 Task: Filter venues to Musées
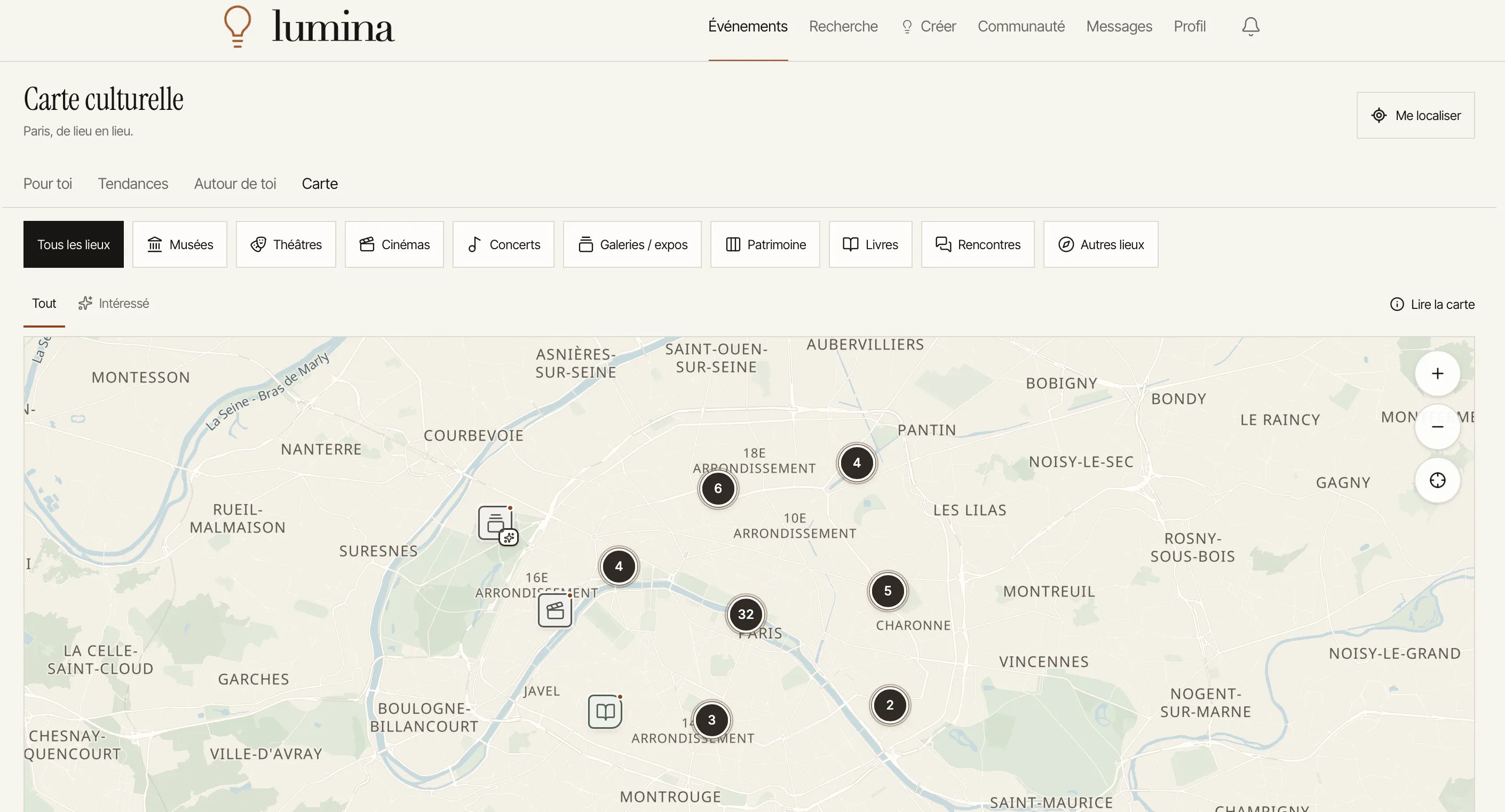[x=180, y=244]
